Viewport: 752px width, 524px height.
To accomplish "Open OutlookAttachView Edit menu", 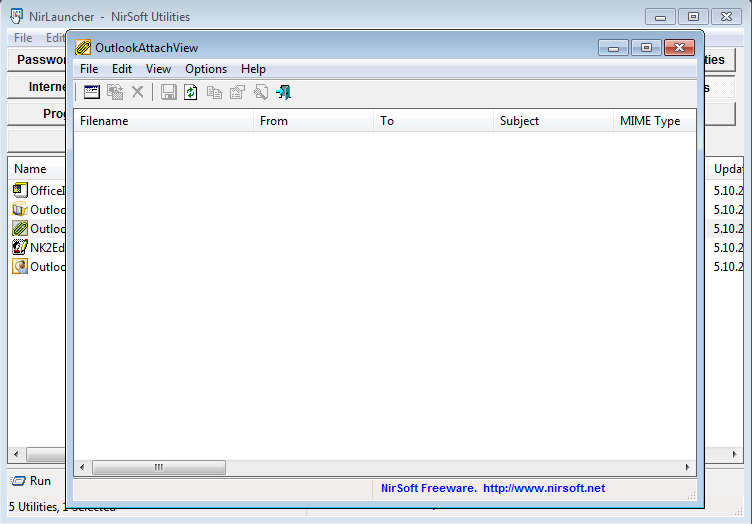I will pyautogui.click(x=122, y=69).
